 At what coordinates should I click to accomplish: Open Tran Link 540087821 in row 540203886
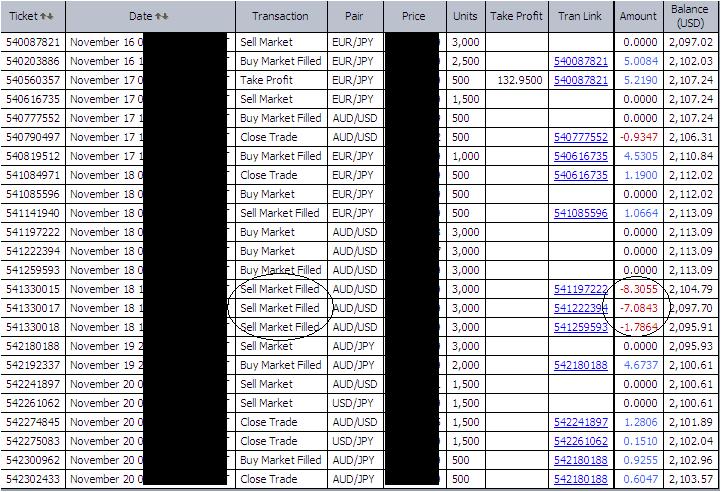tap(581, 61)
